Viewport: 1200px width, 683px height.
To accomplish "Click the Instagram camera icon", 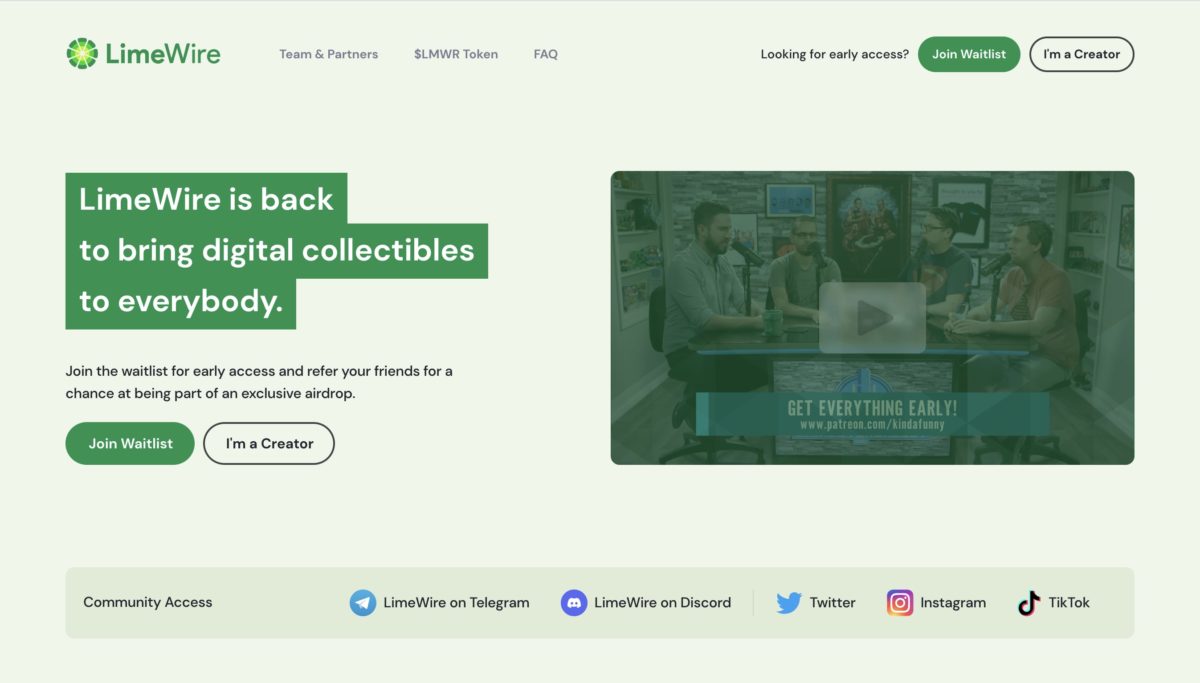I will [x=900, y=603].
